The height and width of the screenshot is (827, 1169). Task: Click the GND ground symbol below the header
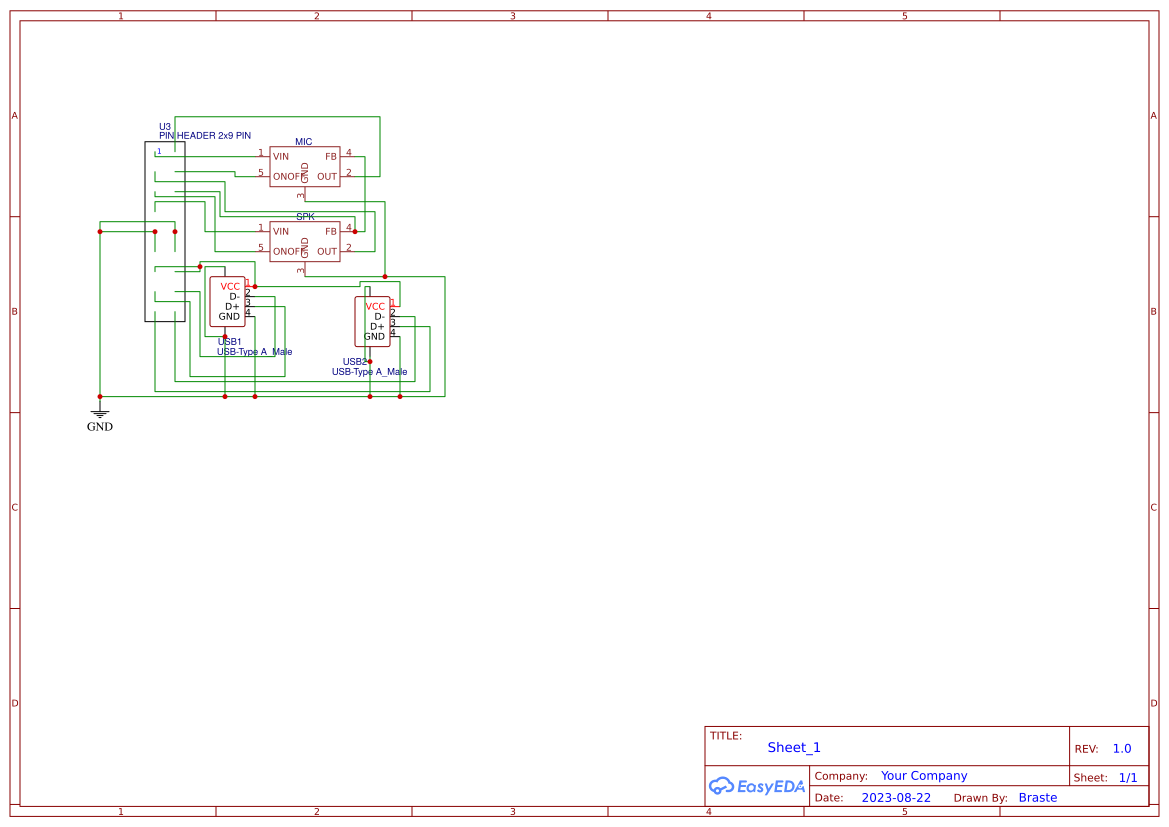click(x=100, y=412)
